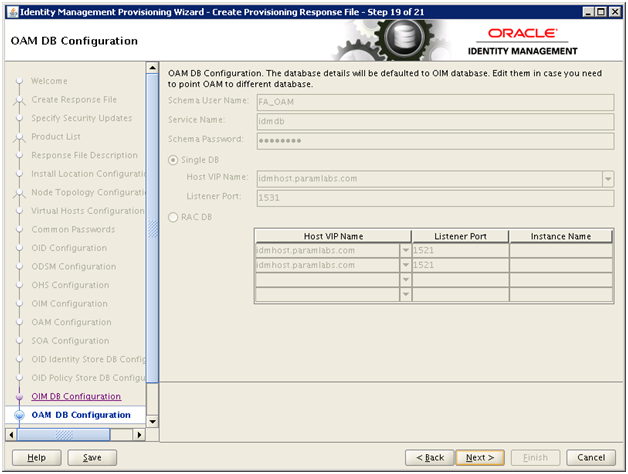Select OHS Configuration step
The width and height of the screenshot is (628, 474).
click(x=70, y=285)
